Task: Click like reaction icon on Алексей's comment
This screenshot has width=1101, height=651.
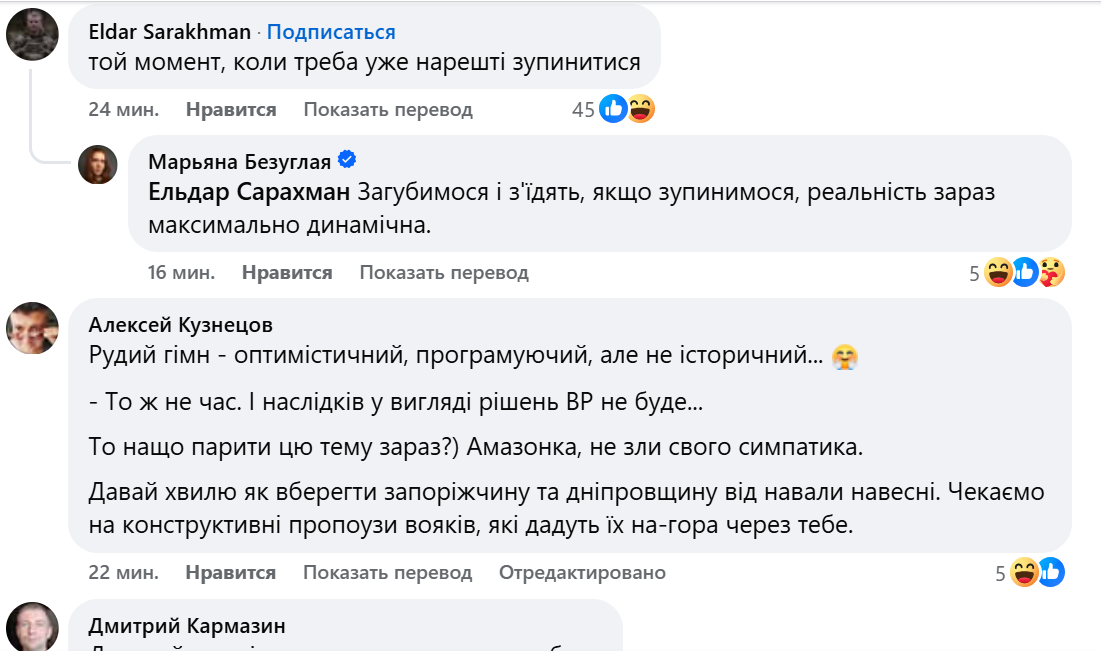Action: 1051,573
